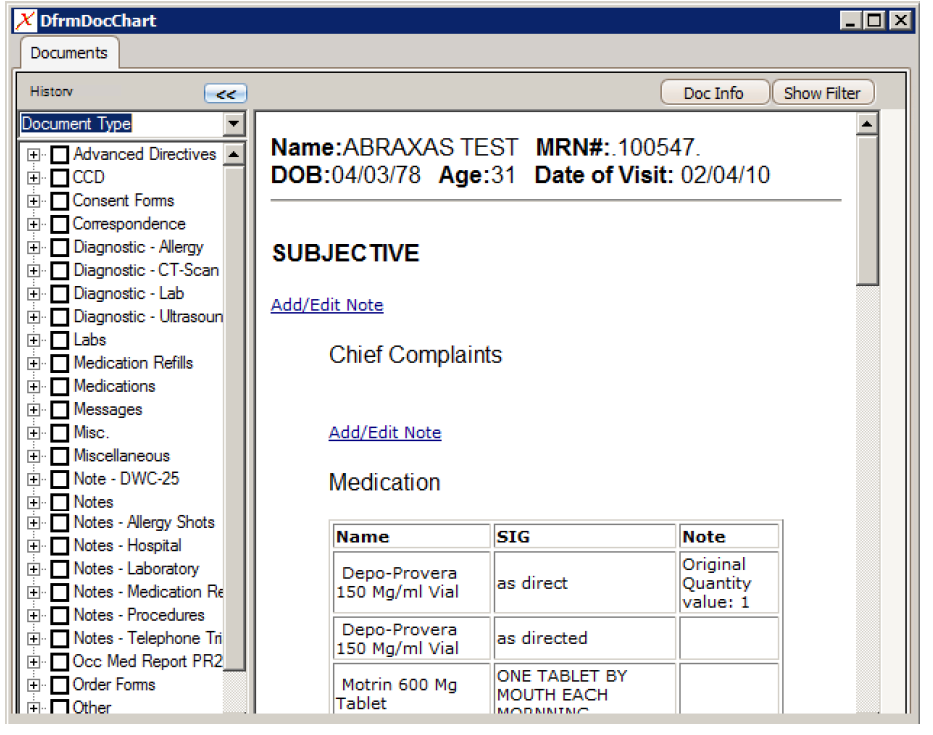The image size is (933, 735).
Task: Click the document pane scroll up arrow
Action: point(867,124)
